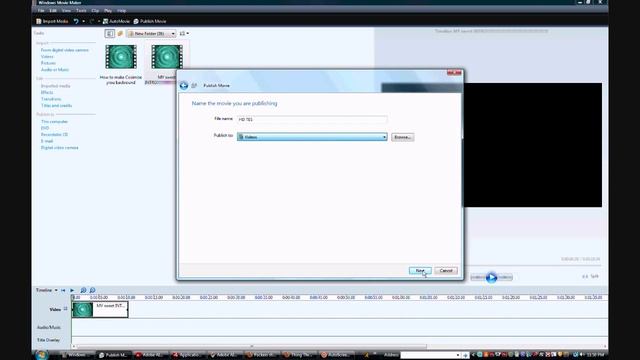Open the View menu
Viewport: 640px width, 360px height.
click(66, 11)
